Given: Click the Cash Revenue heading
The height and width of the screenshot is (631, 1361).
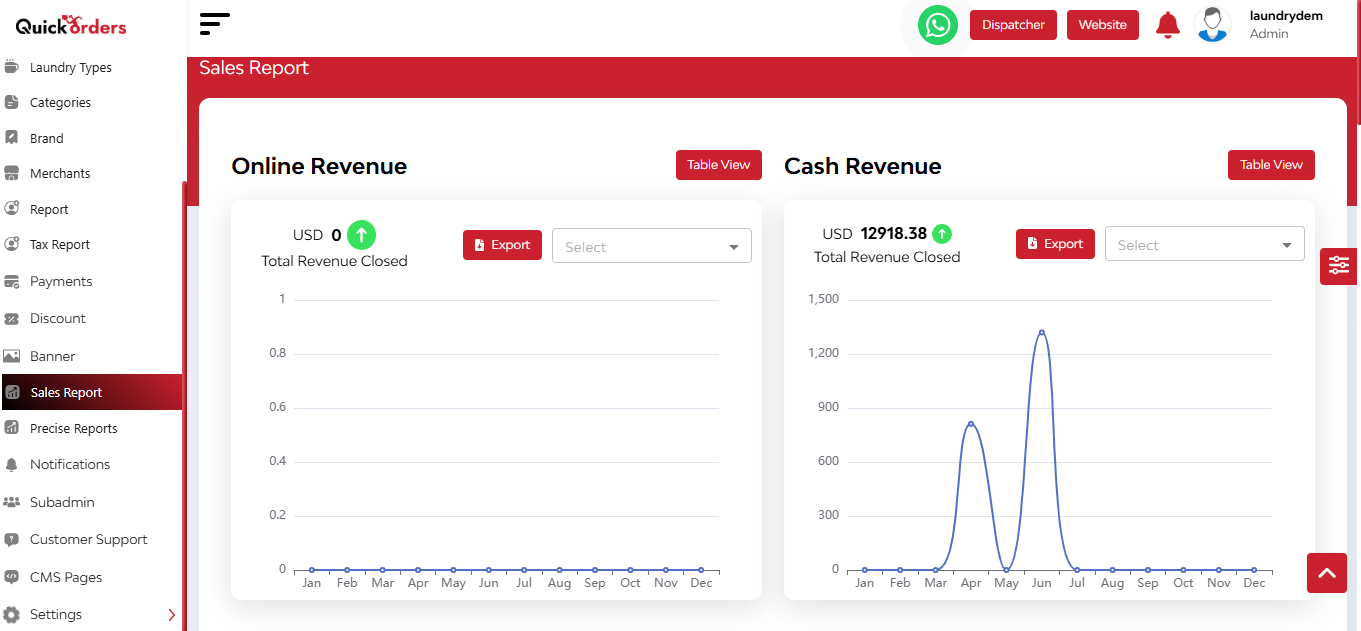Looking at the screenshot, I should [x=863, y=166].
